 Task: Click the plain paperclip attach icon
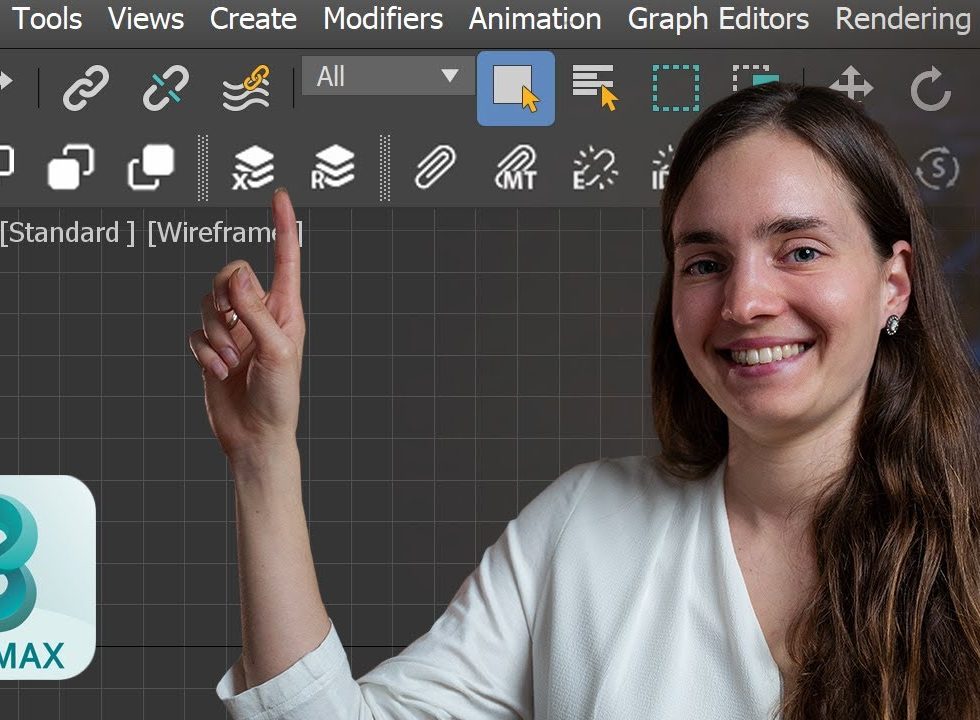[435, 167]
